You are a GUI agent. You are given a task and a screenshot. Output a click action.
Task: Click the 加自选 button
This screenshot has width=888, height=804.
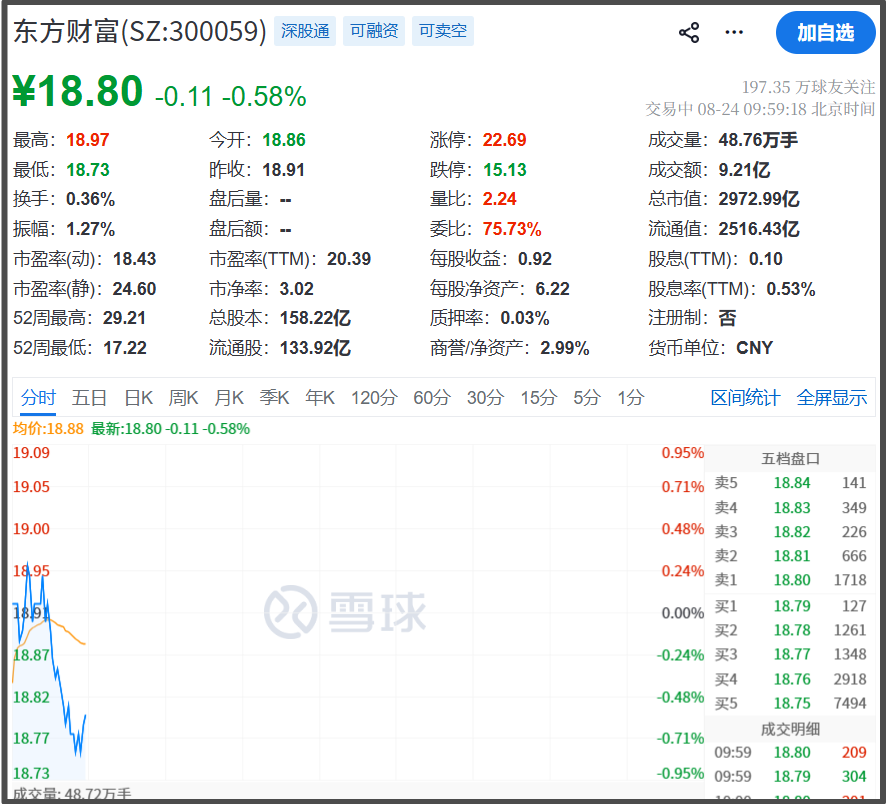[x=825, y=33]
